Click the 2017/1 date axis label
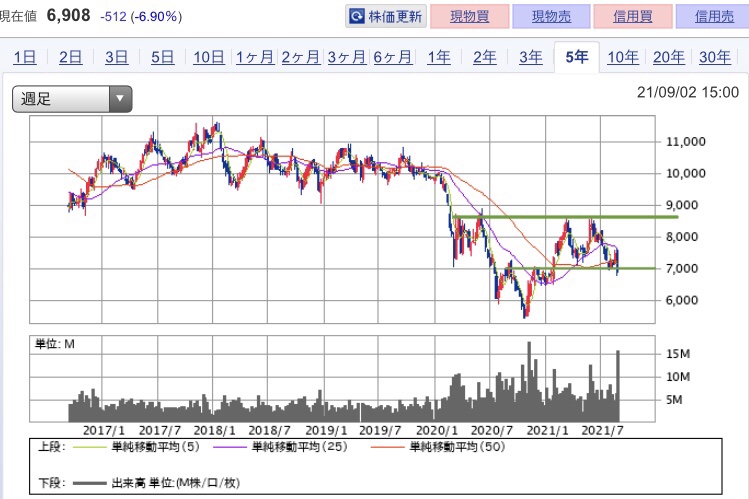The image size is (749, 499). point(104,430)
